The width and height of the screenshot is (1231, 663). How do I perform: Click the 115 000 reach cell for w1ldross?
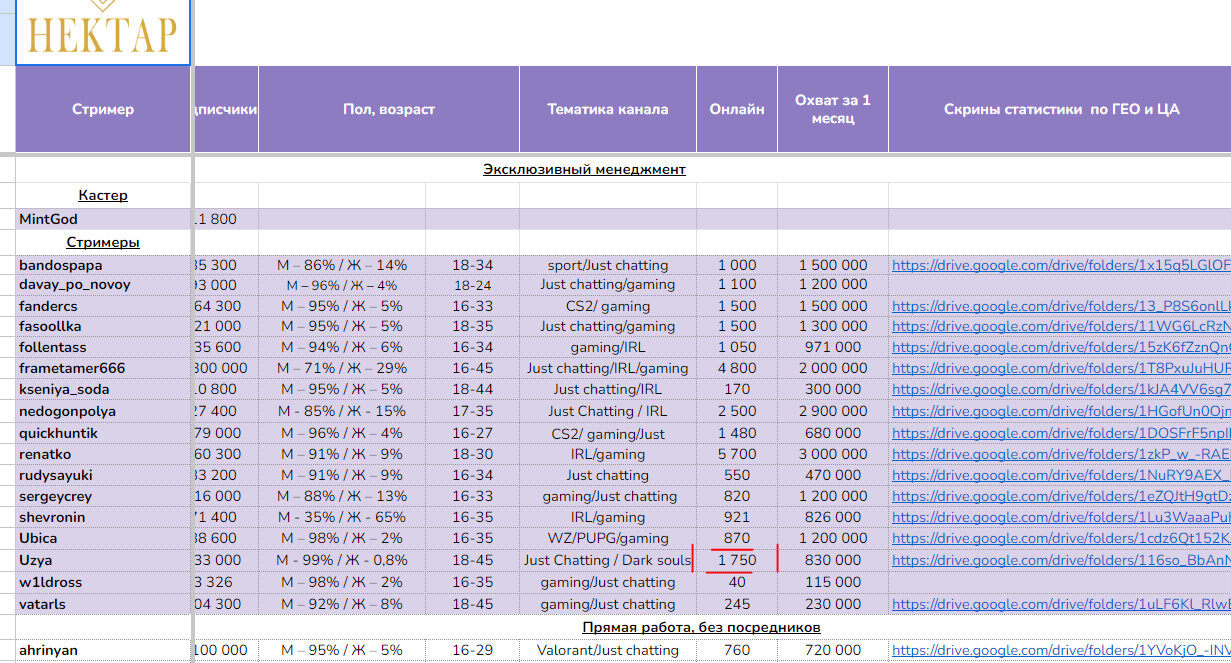[x=833, y=582]
